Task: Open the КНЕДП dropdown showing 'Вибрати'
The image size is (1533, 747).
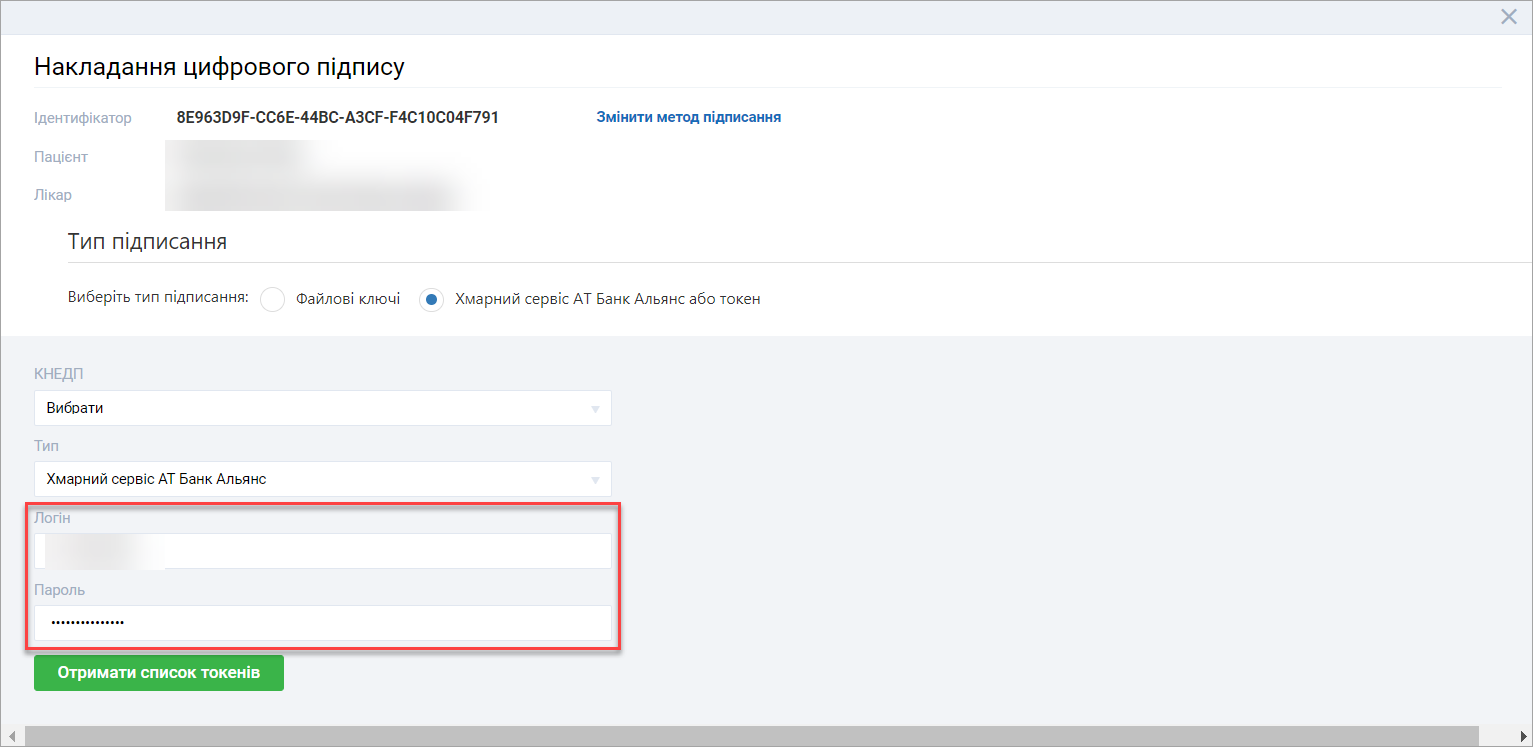Action: (x=322, y=408)
